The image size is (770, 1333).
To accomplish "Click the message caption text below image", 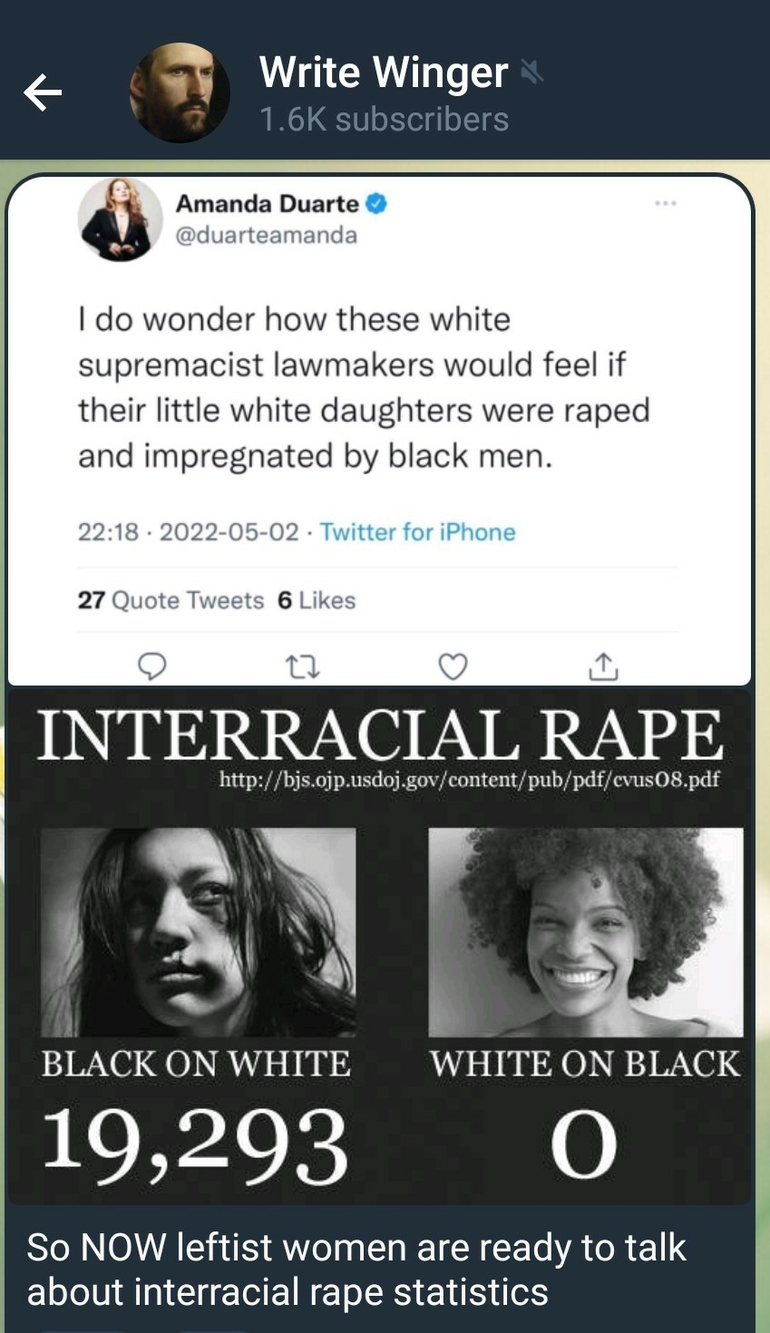I will (x=357, y=1269).
